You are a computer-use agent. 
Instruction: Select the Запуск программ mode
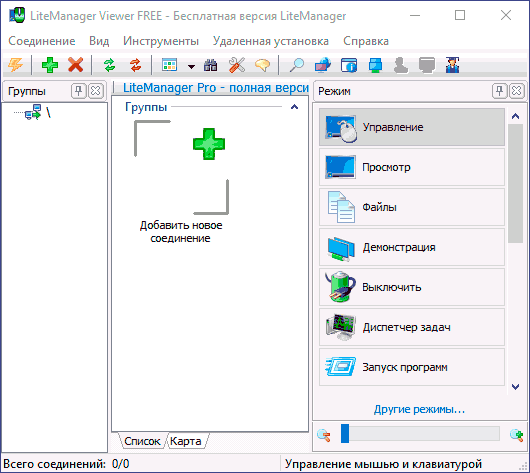[412, 367]
